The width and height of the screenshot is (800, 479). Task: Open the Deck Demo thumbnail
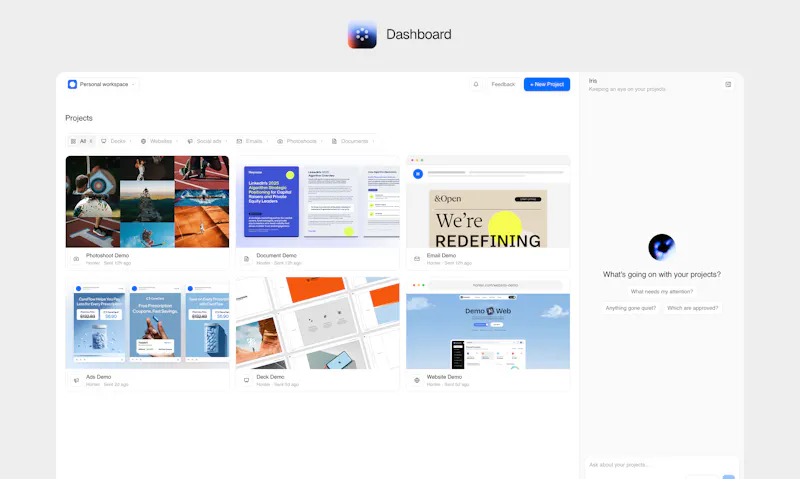[x=318, y=323]
